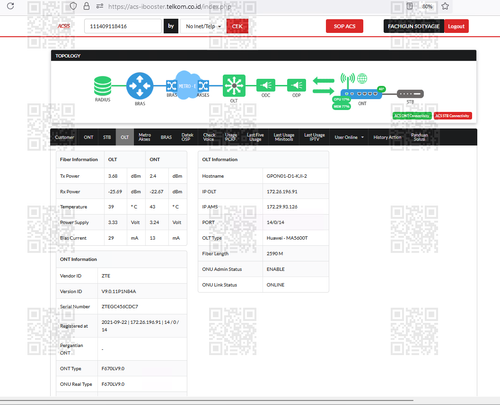Click the WiFi antenna icon above ONT

[348, 80]
